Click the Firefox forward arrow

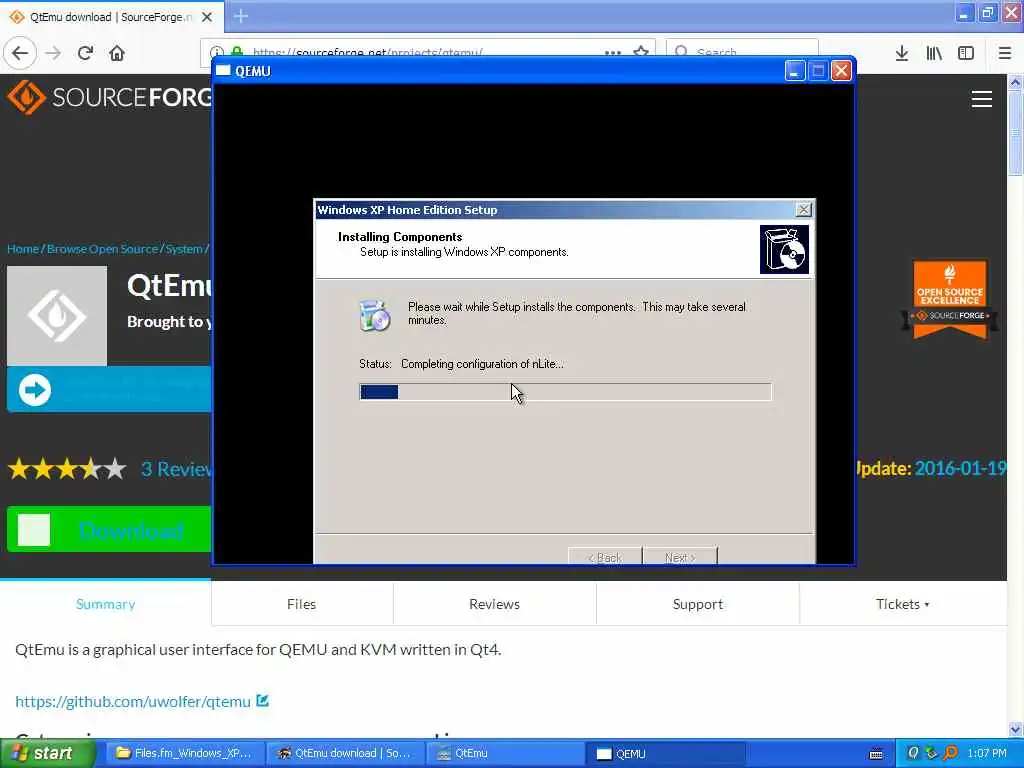(53, 53)
